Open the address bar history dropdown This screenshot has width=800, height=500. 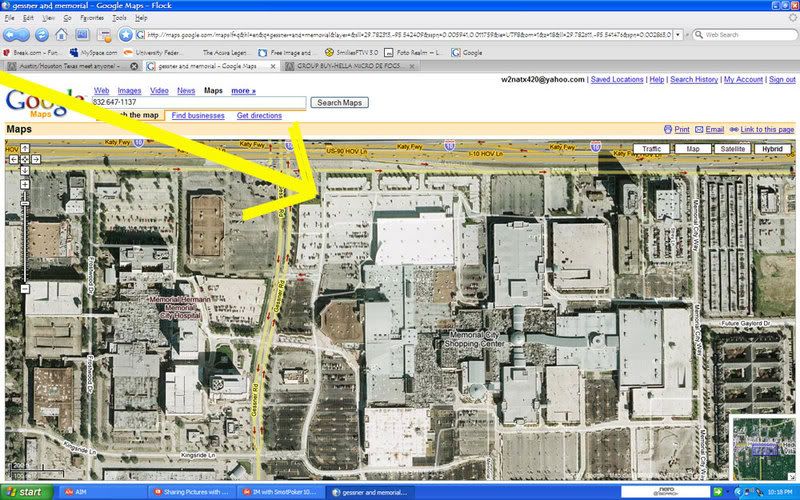pos(678,34)
